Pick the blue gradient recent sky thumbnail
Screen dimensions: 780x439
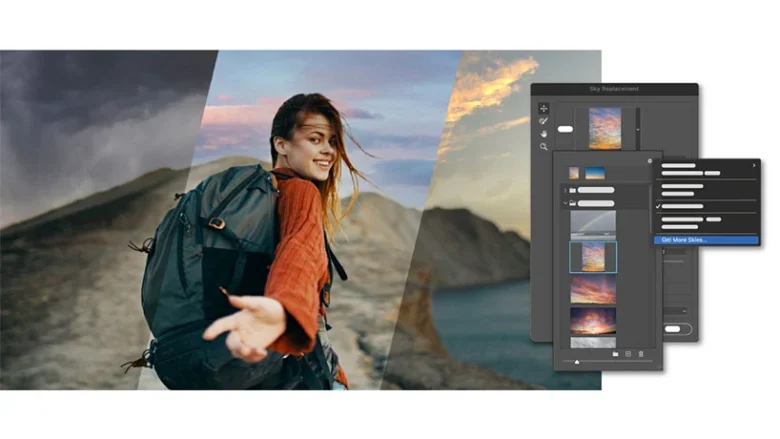[x=595, y=173]
